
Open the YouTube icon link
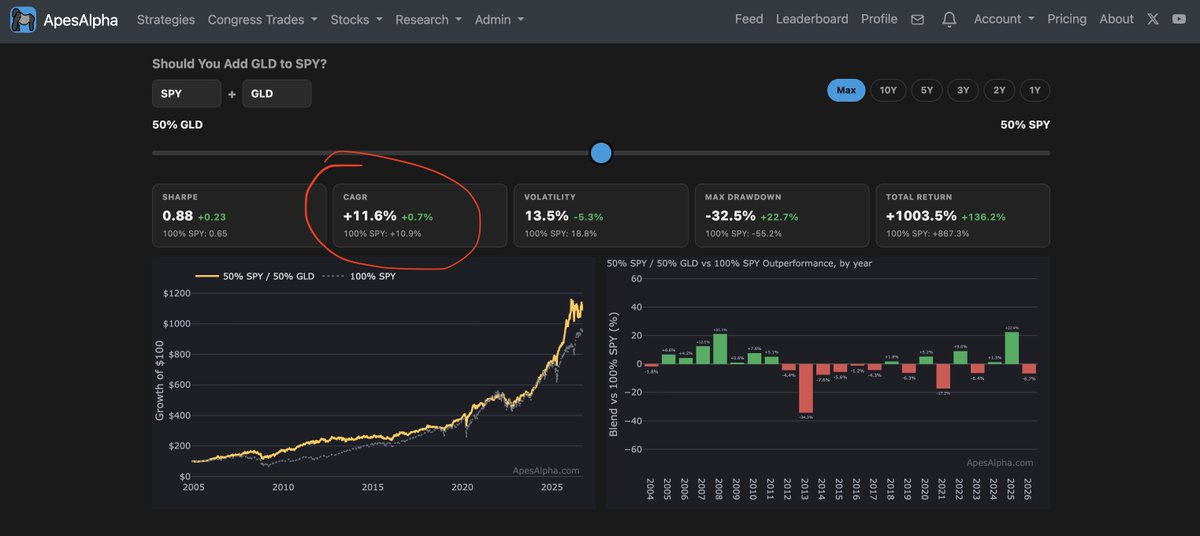tap(1179, 19)
